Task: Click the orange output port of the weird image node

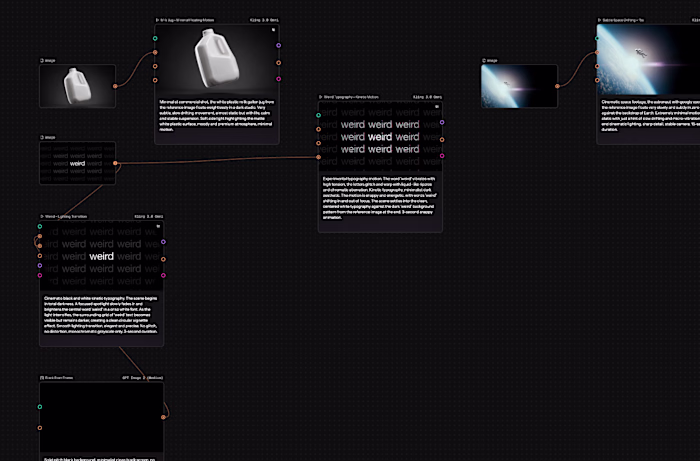Action: tap(115, 163)
